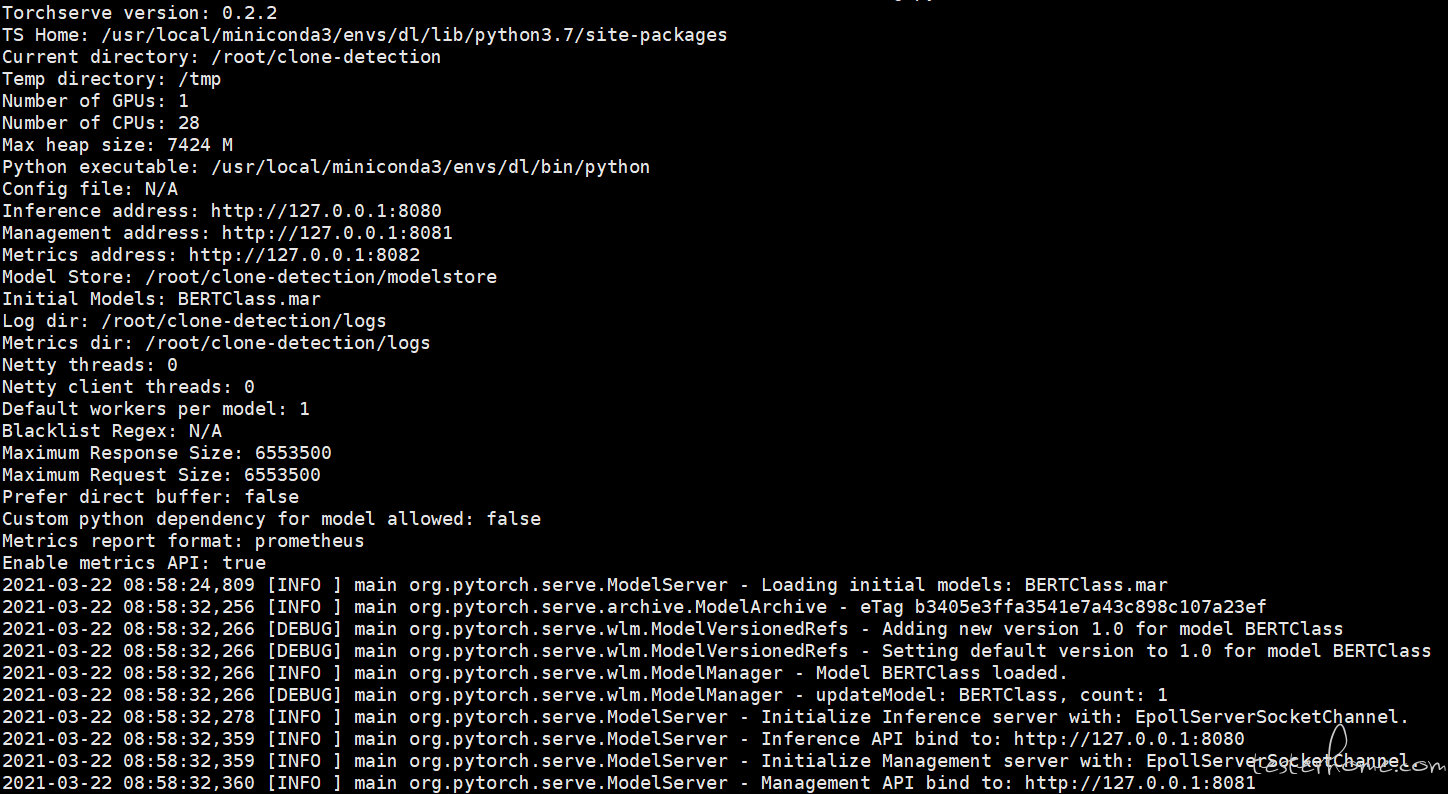The width and height of the screenshot is (1448, 794).
Task: Click the Current directory /root/clone-detection path
Action: pyautogui.click(x=315, y=57)
